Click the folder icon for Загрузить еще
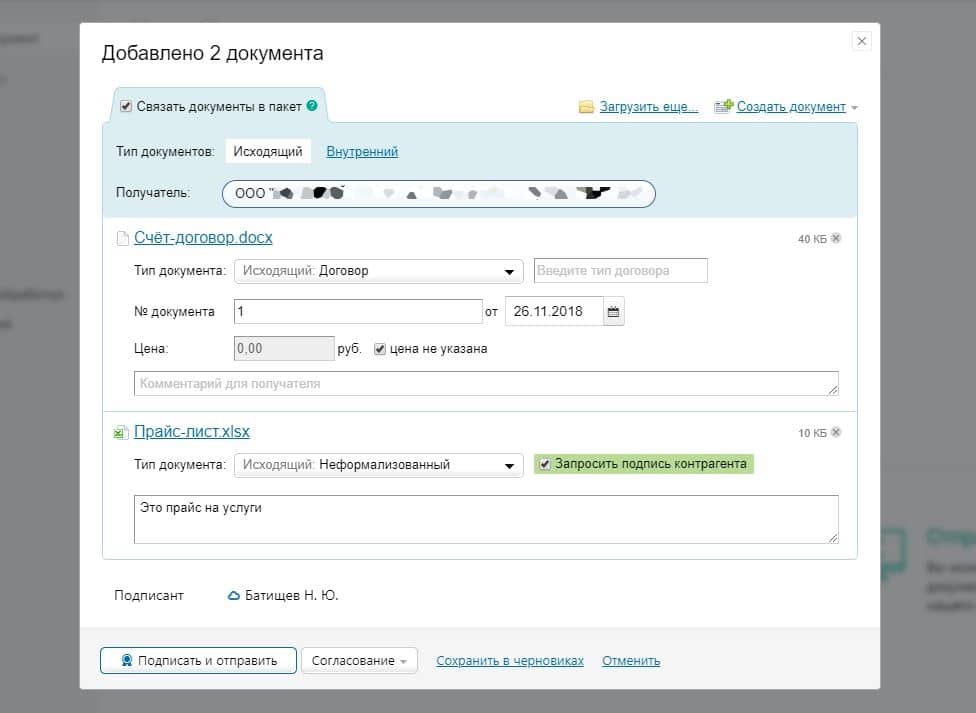The image size is (976, 713). [587, 107]
